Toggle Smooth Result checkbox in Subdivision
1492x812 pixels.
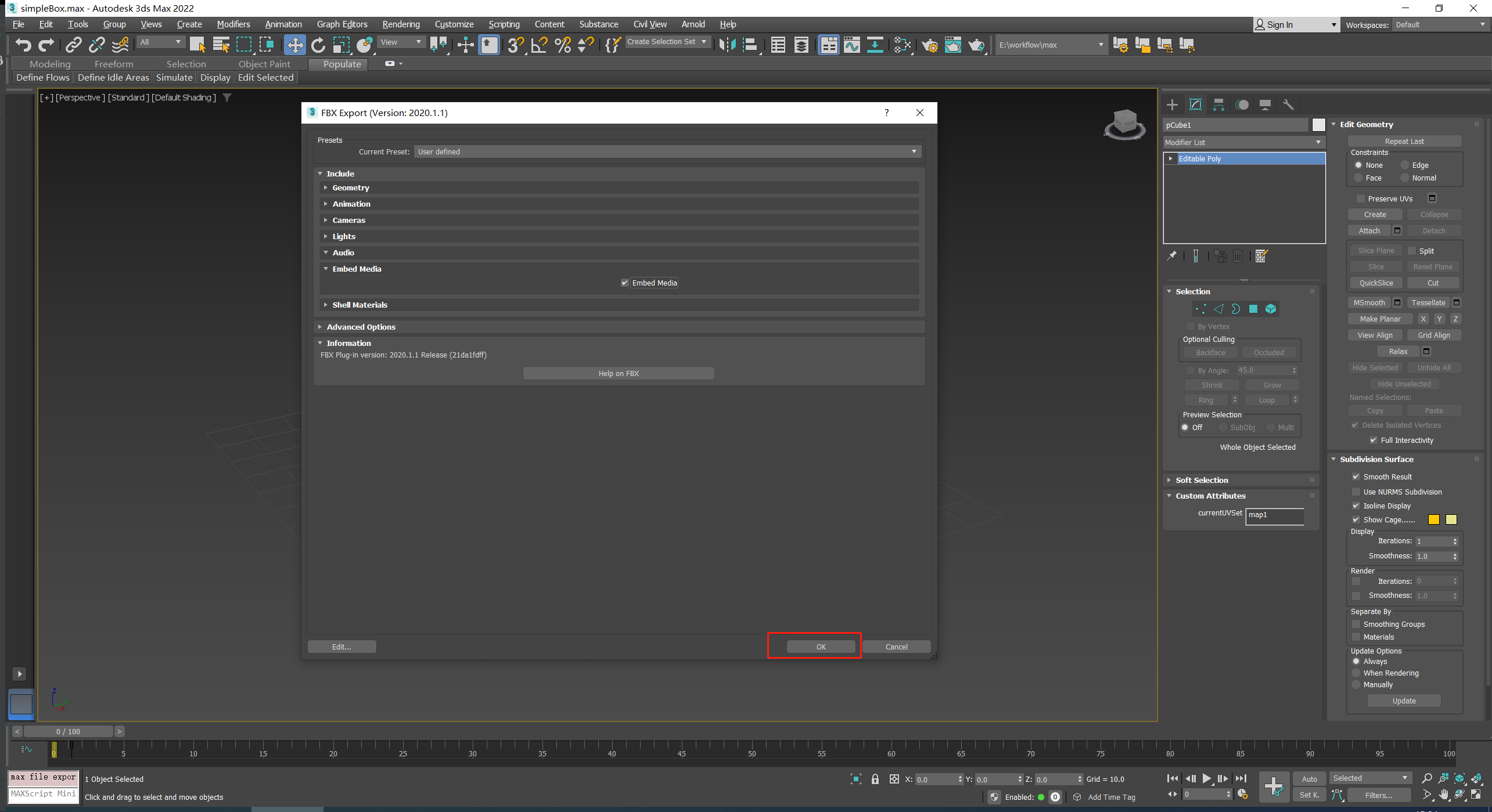[x=1356, y=476]
